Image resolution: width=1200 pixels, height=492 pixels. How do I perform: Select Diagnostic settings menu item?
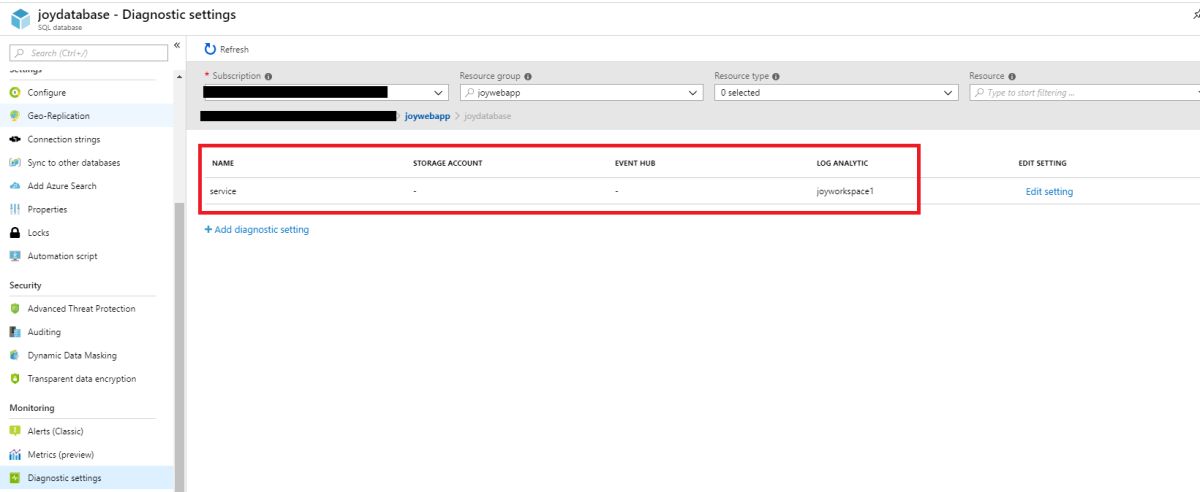(x=86, y=478)
